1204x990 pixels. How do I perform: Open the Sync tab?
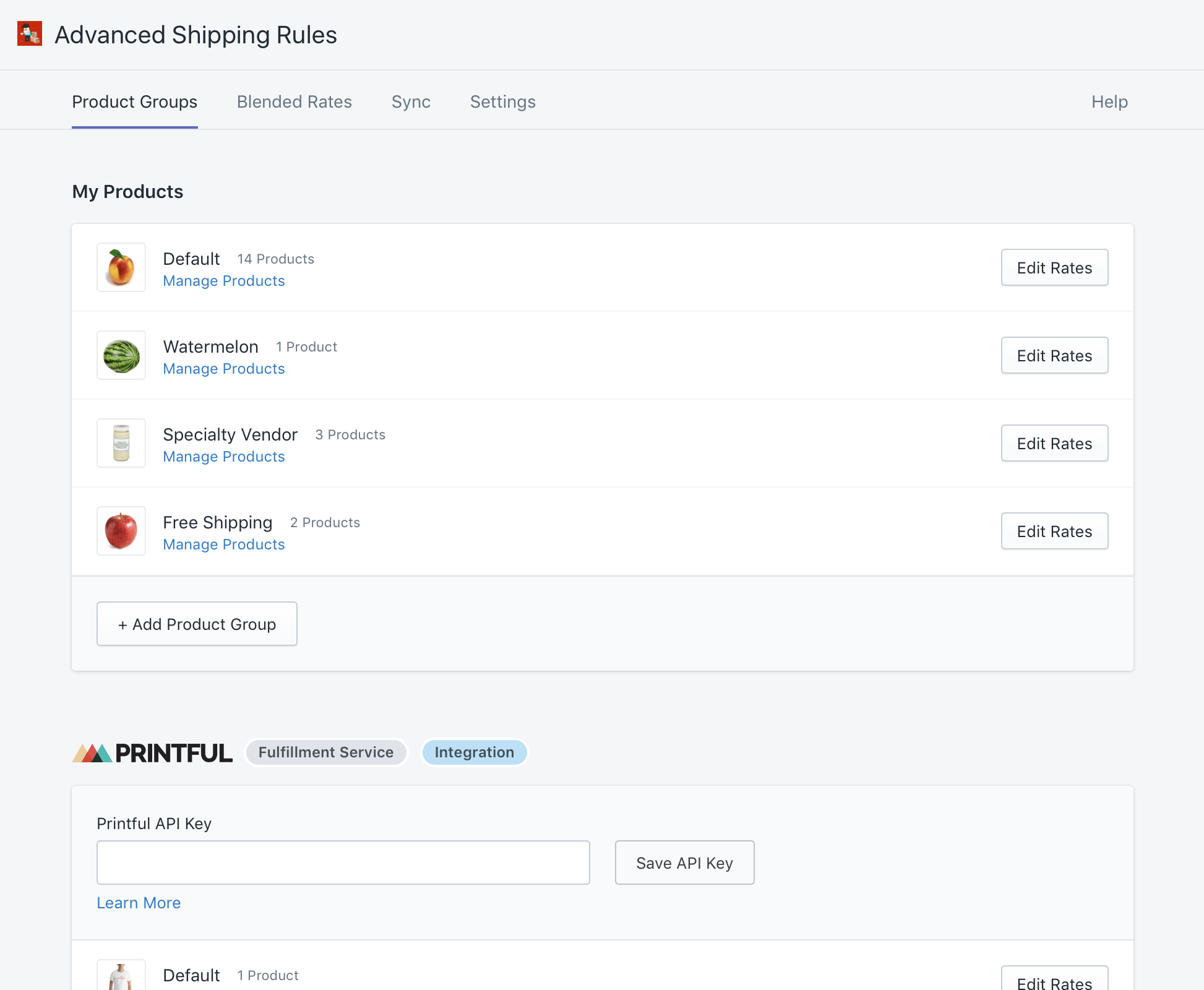[x=411, y=101]
